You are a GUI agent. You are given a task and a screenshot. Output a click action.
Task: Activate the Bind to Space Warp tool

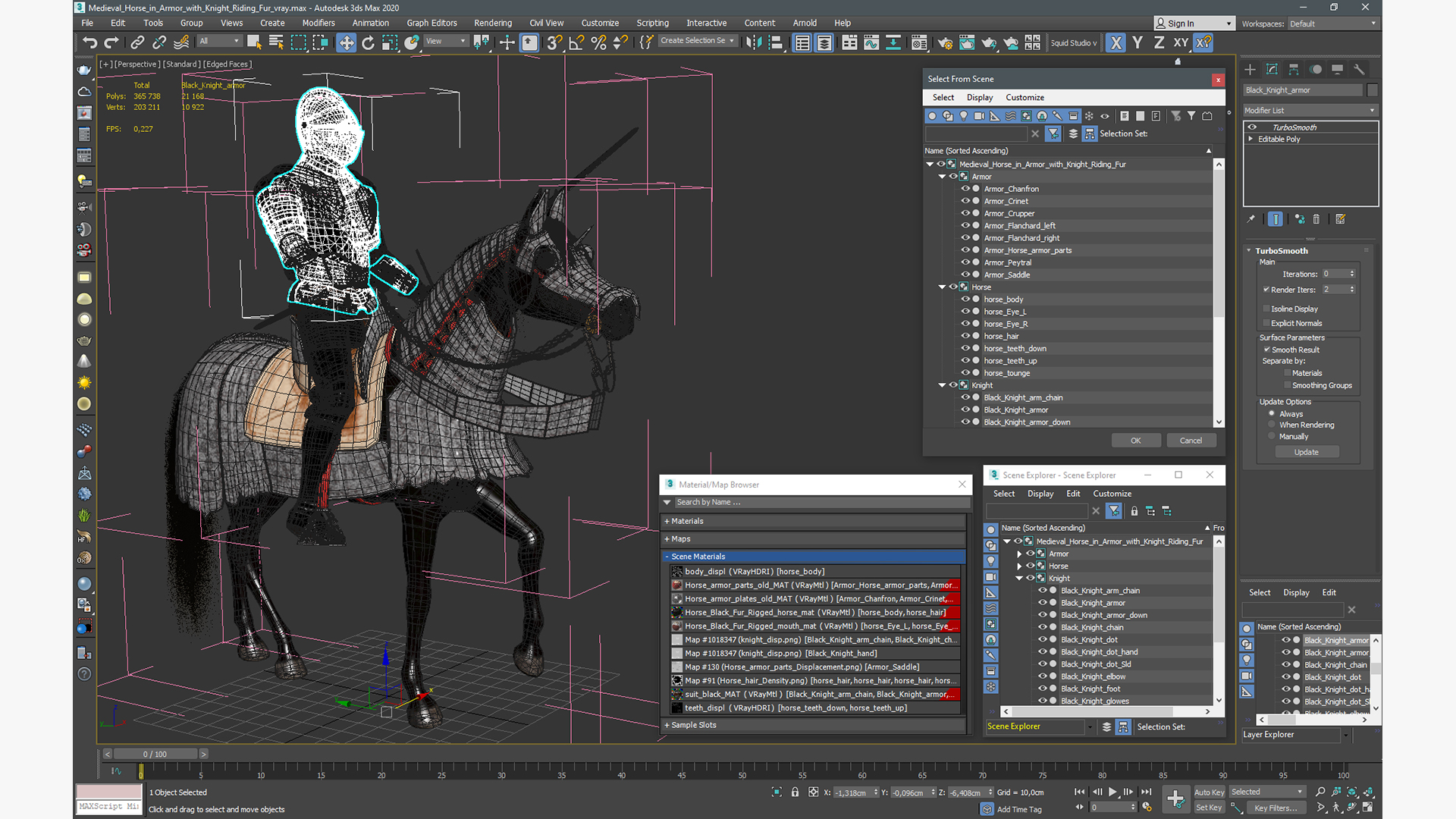(x=181, y=42)
